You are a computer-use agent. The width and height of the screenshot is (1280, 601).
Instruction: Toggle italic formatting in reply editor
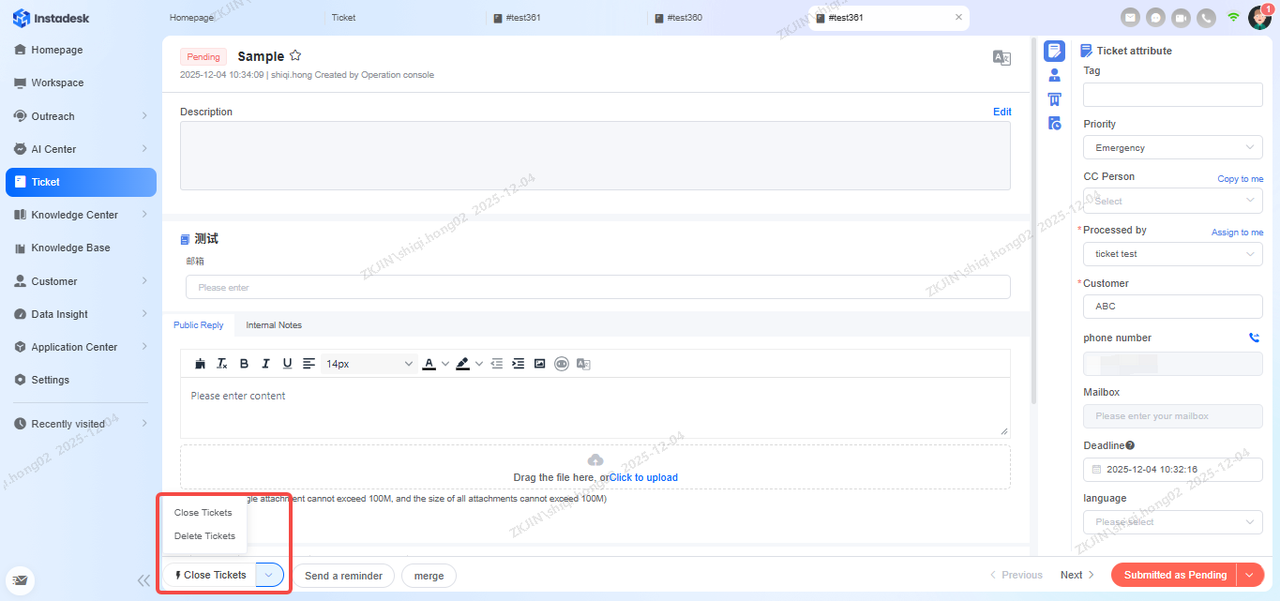tap(266, 364)
